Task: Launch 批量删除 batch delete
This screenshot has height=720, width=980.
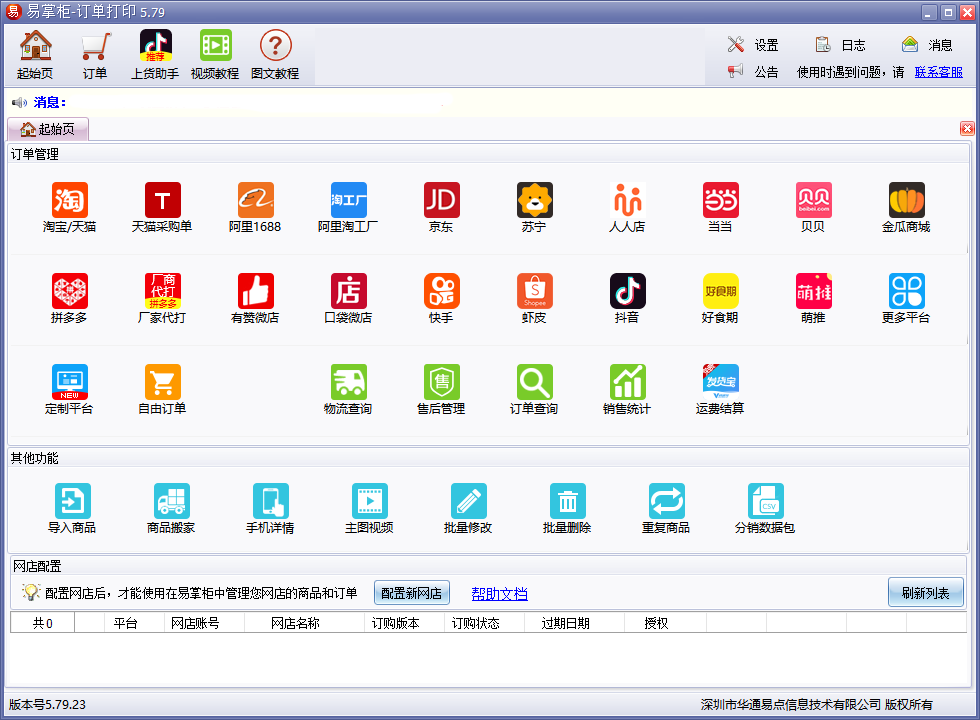Action: (568, 508)
